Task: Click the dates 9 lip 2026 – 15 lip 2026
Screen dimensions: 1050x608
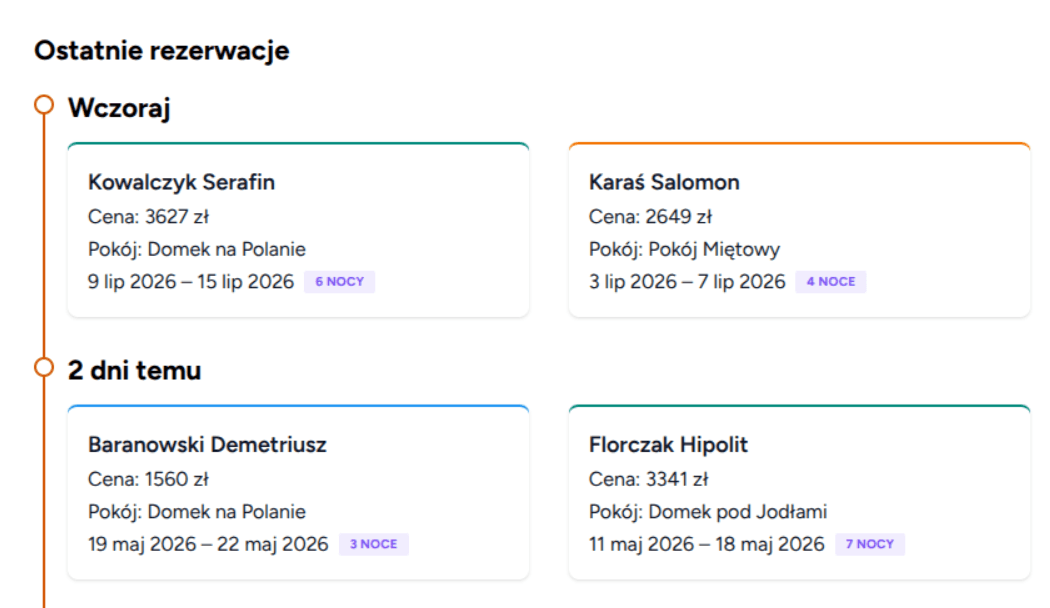Action: 191,282
